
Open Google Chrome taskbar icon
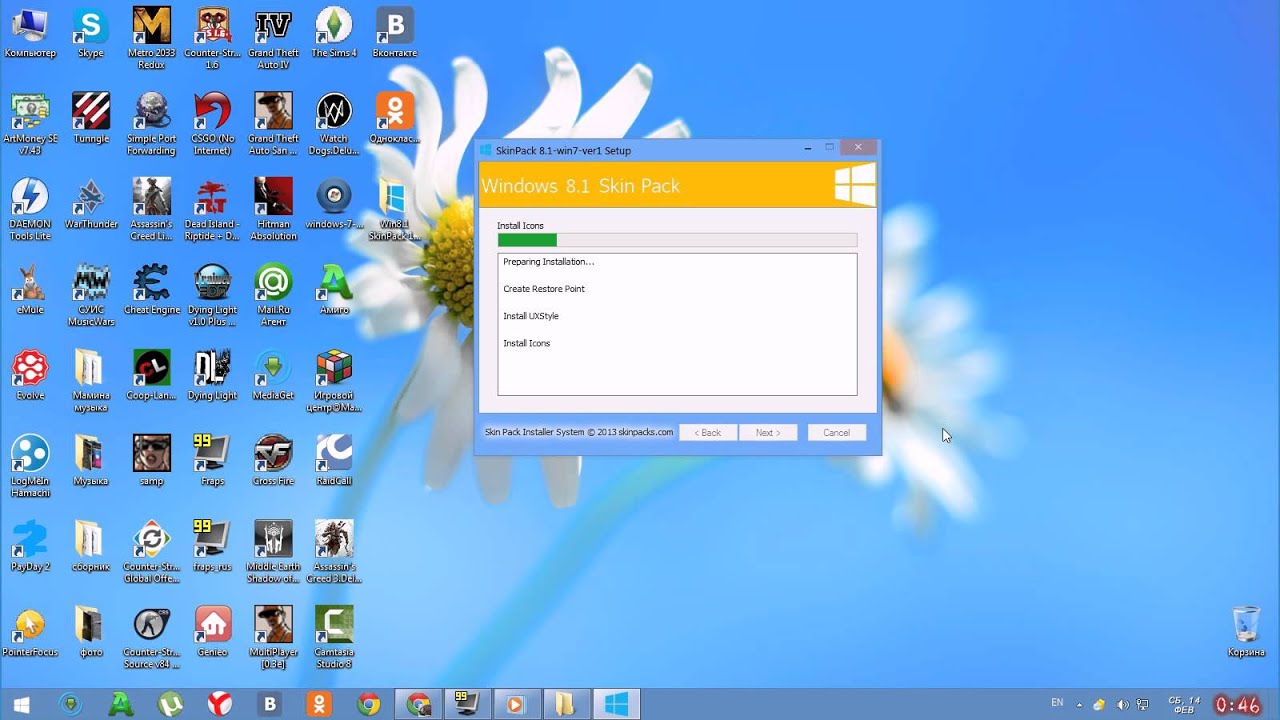pyautogui.click(x=369, y=704)
